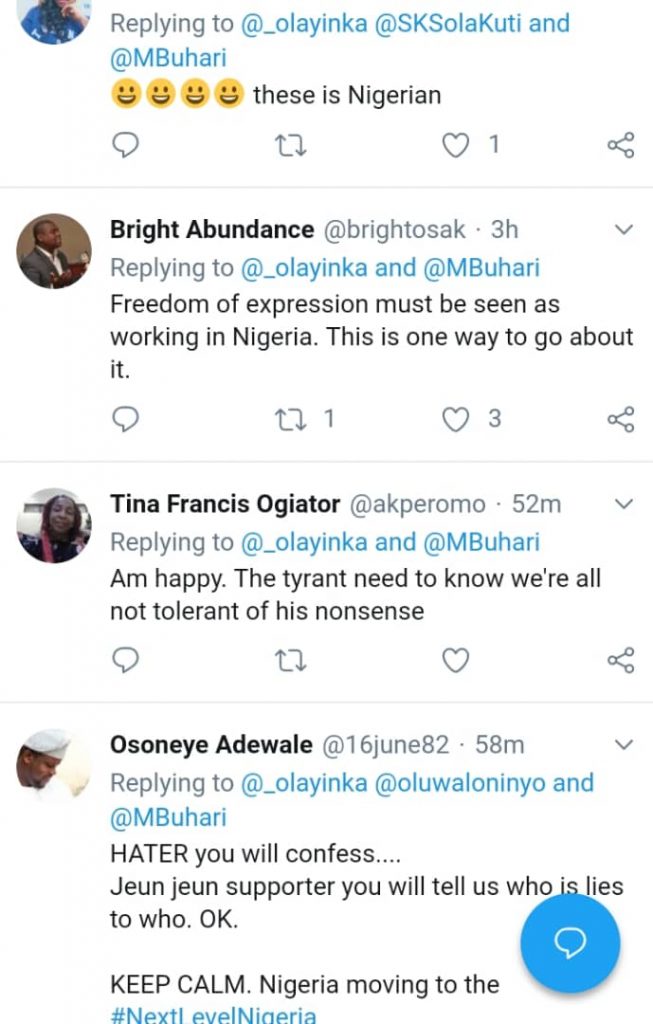Retweet the 'these is Nigerian' tweet
This screenshot has height=1024, width=653.
coord(290,146)
